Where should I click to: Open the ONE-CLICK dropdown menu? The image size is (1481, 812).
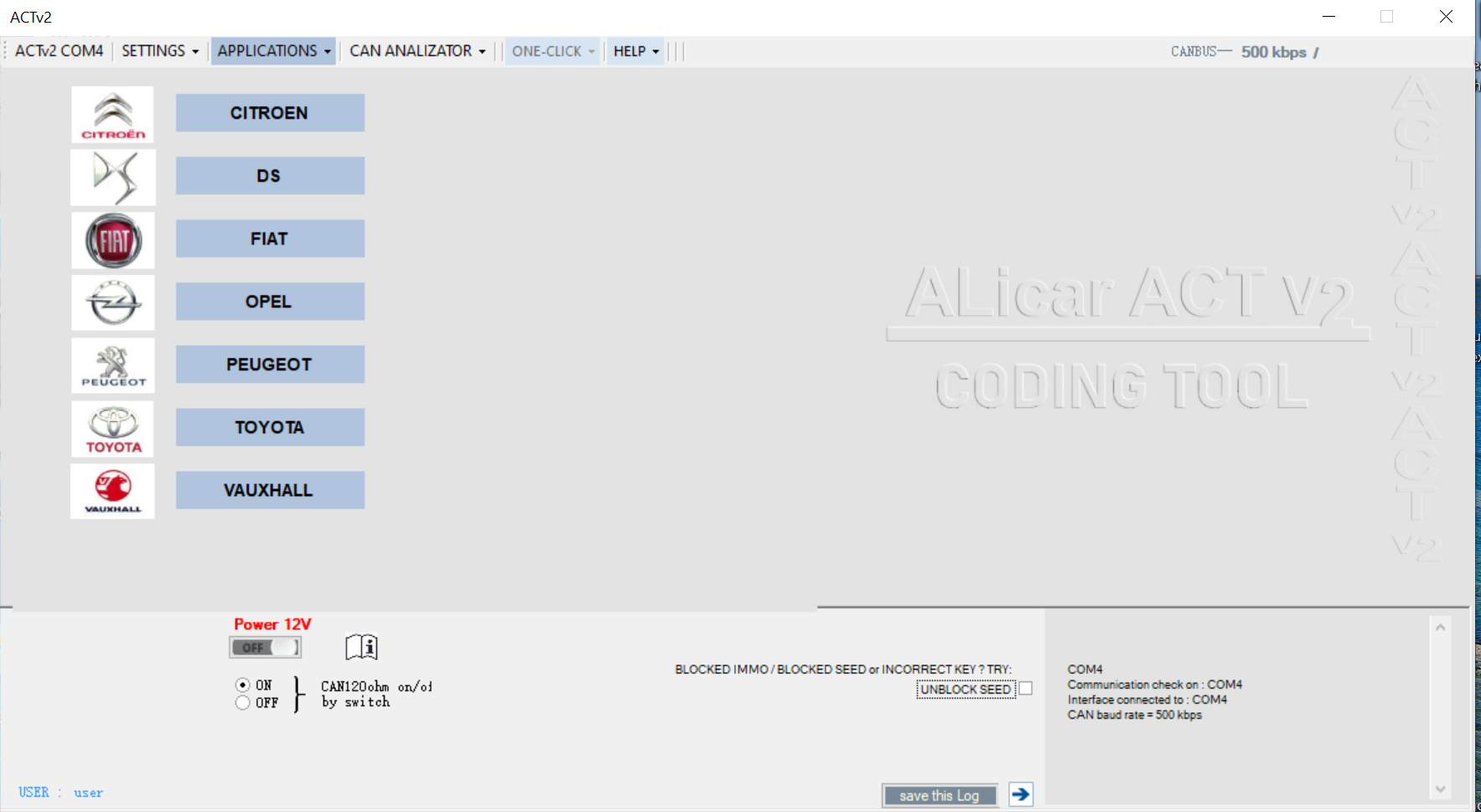pos(553,51)
